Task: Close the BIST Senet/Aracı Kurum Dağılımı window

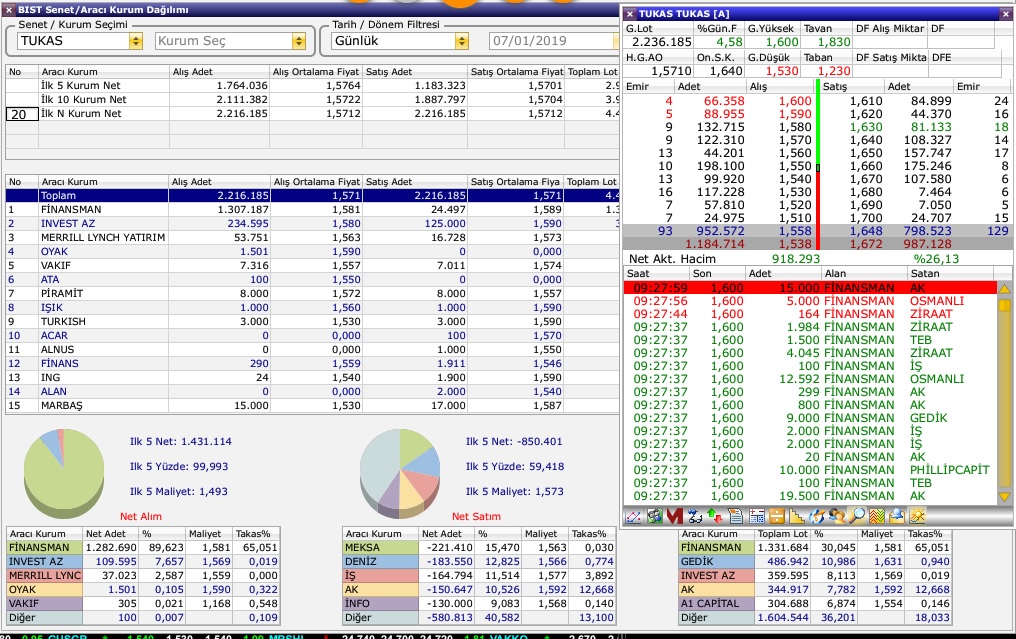Action: 9,10
